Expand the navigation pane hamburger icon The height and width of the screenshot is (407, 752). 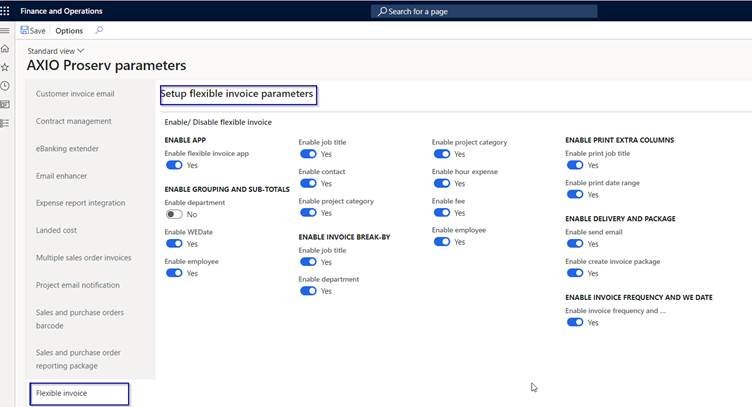[6, 31]
